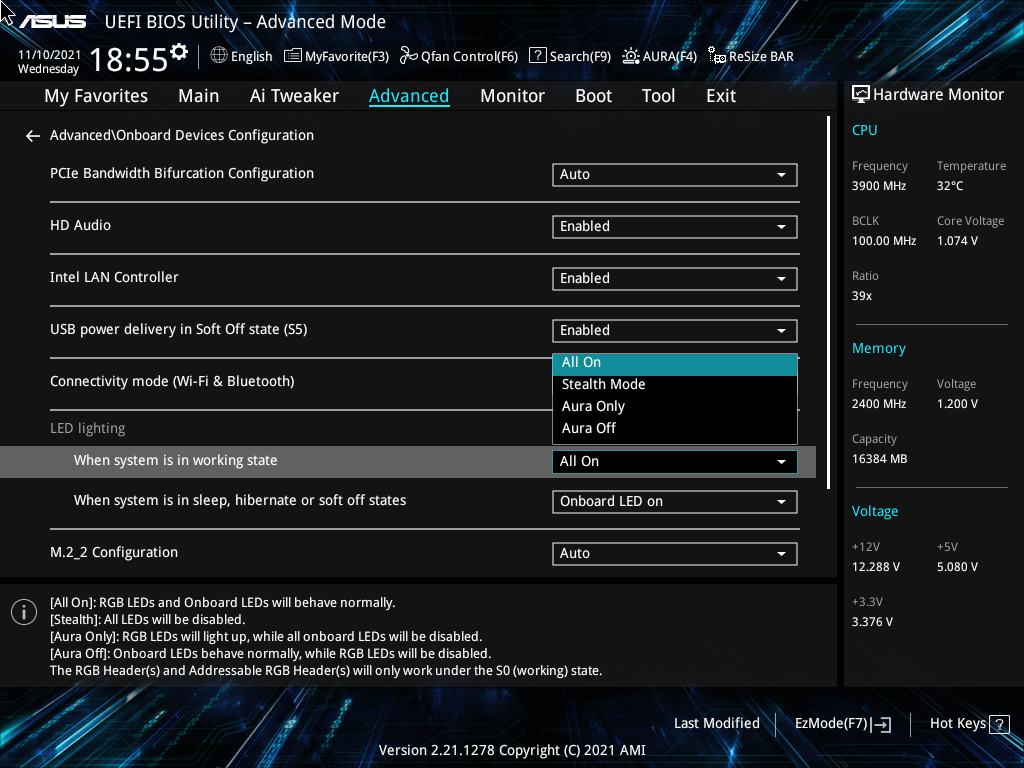Click +12V value 12.288 V
Image resolution: width=1024 pixels, height=768 pixels.
tap(876, 567)
